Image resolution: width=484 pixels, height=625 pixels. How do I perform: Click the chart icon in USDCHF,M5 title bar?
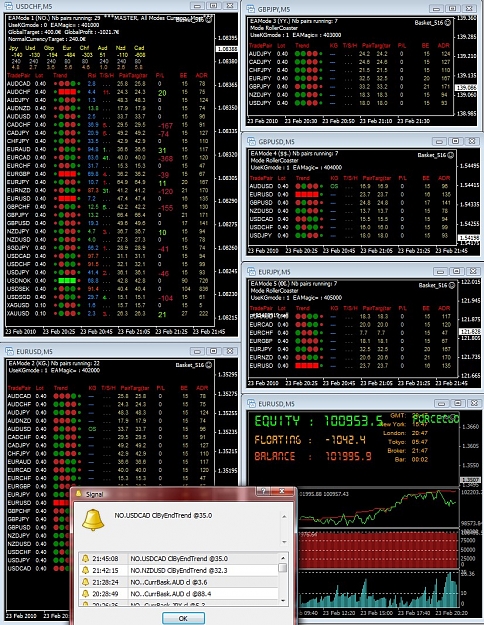pyautogui.click(x=8, y=6)
